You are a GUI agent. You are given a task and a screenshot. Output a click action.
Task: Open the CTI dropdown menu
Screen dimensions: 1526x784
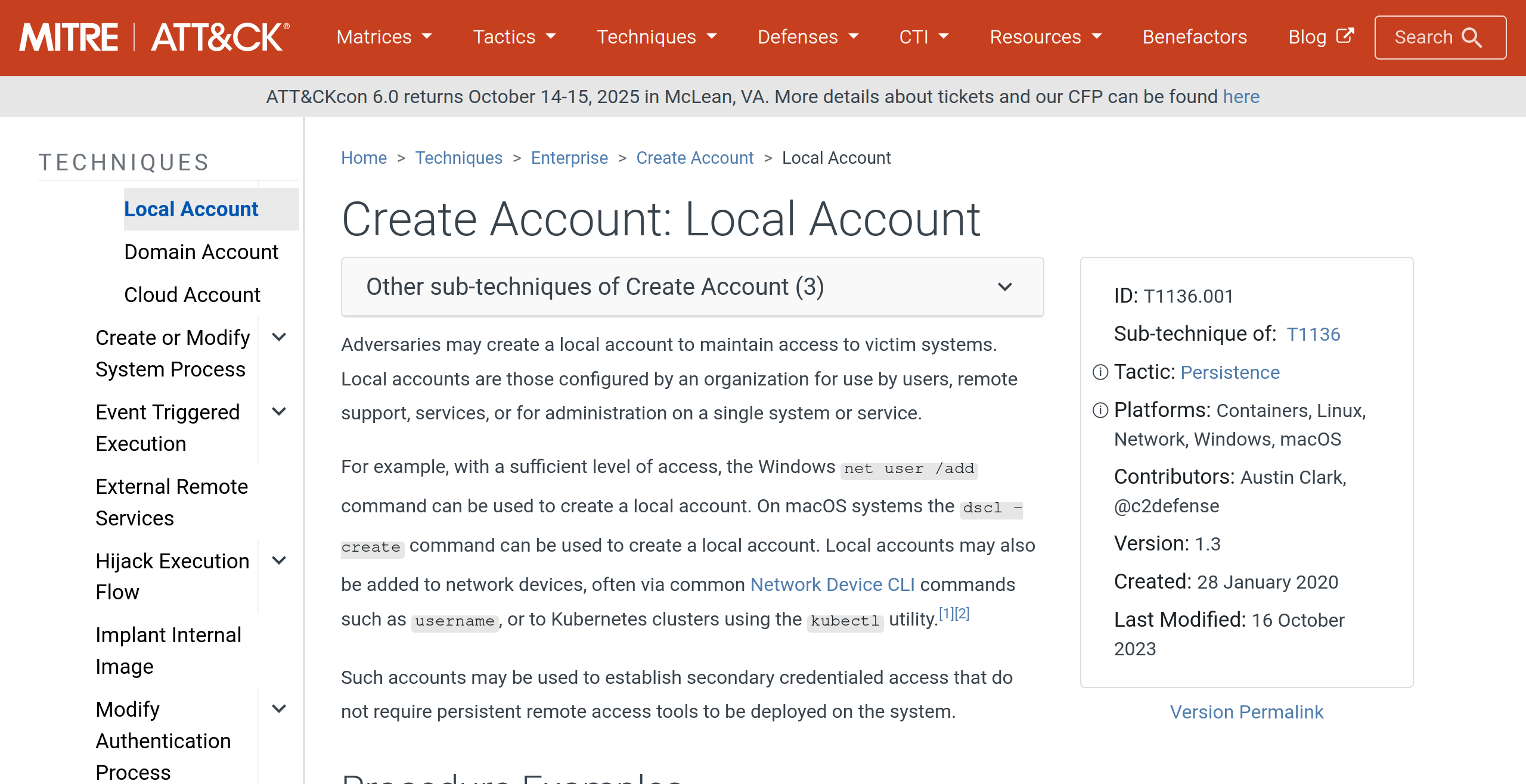coord(924,37)
